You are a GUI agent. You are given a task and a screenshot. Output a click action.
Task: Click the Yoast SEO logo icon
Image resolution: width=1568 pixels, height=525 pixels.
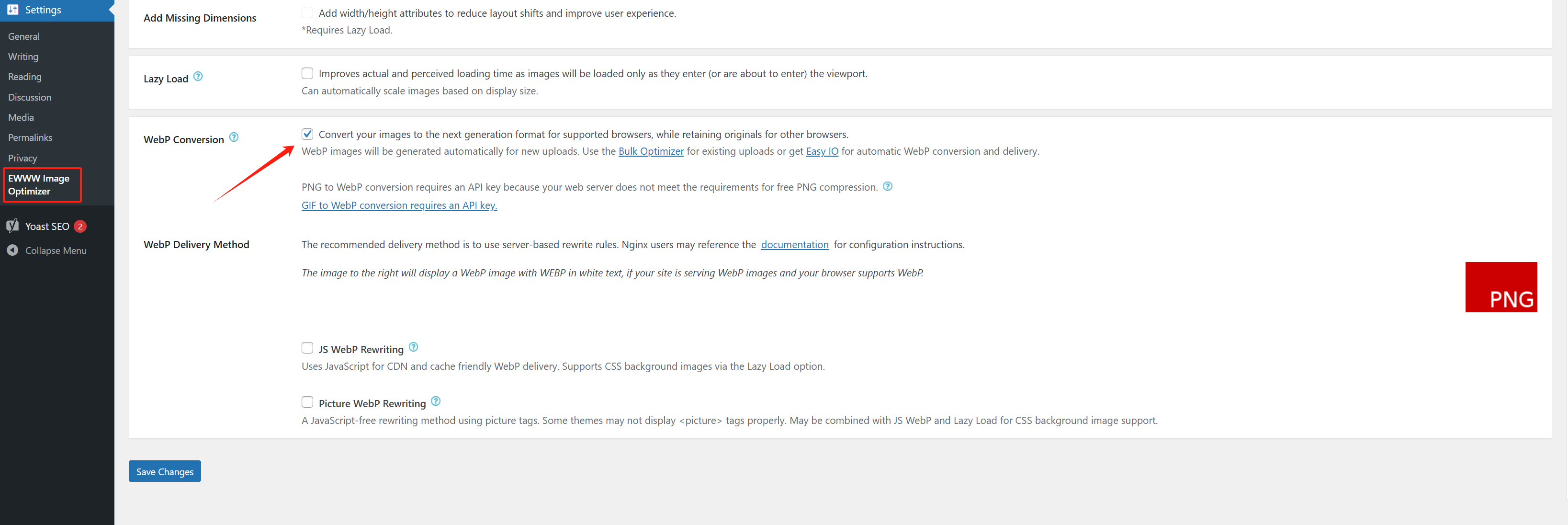pos(13,226)
